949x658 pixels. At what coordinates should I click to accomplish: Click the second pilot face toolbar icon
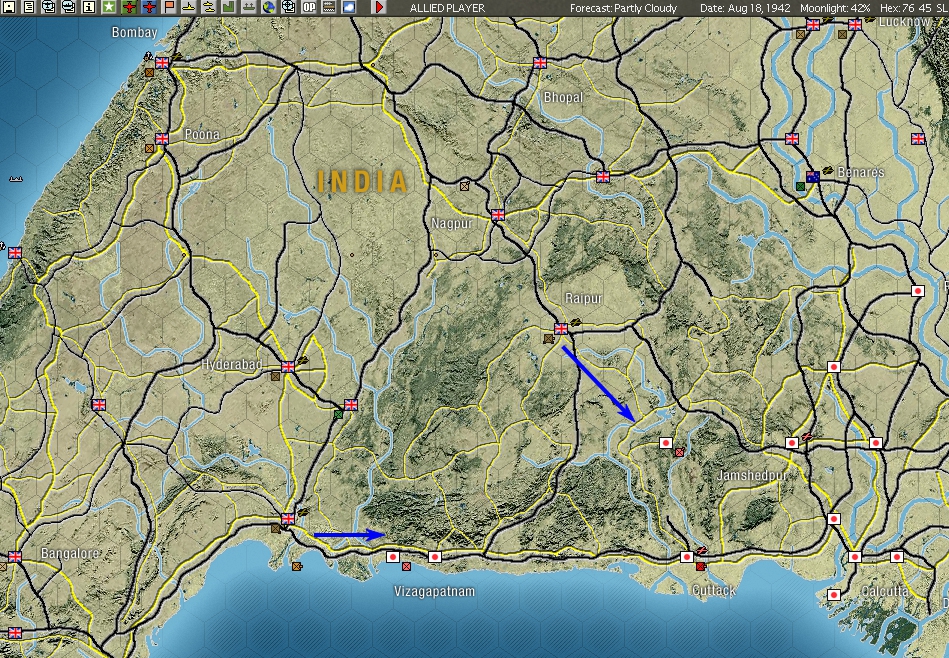(68, 7)
